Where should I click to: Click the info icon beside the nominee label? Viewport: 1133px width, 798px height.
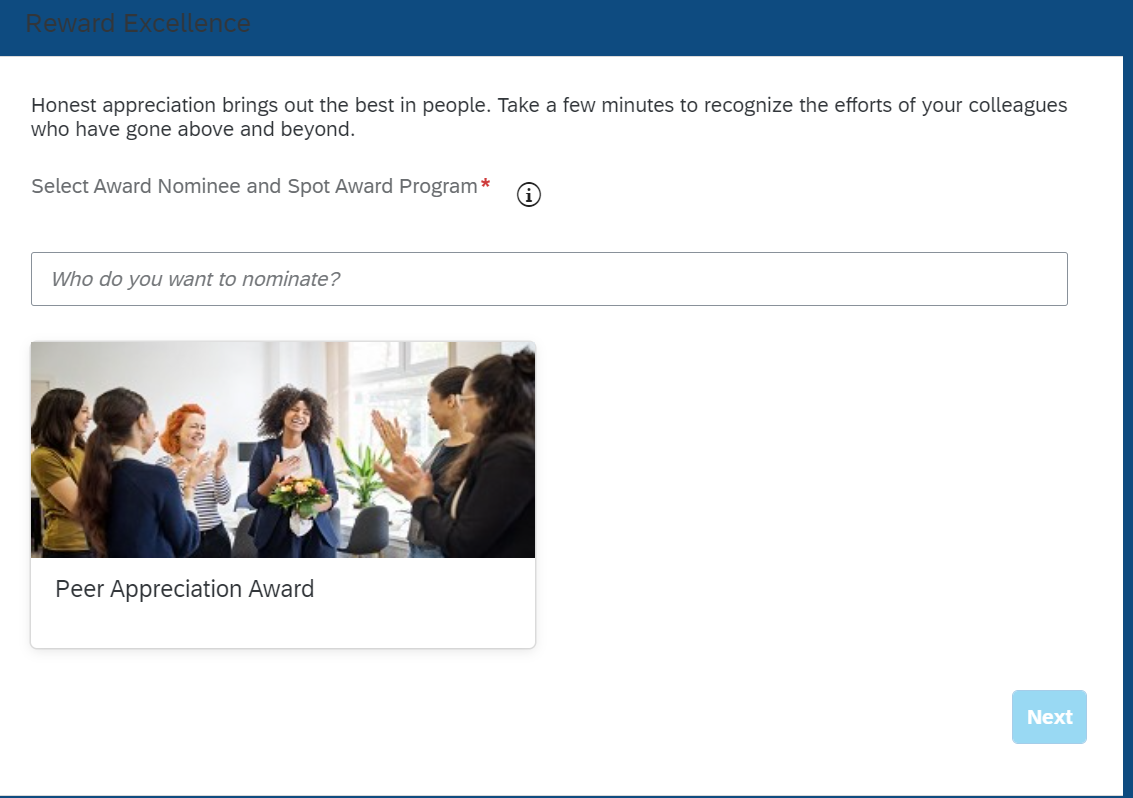[529, 195]
